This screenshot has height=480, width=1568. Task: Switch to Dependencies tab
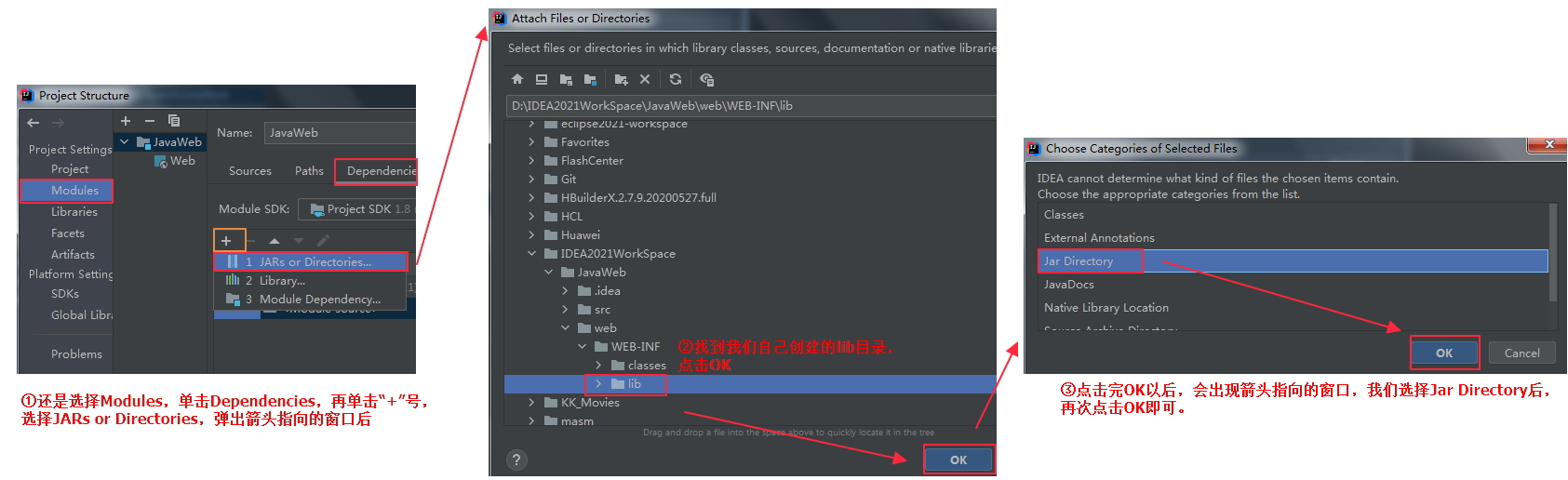(377, 171)
